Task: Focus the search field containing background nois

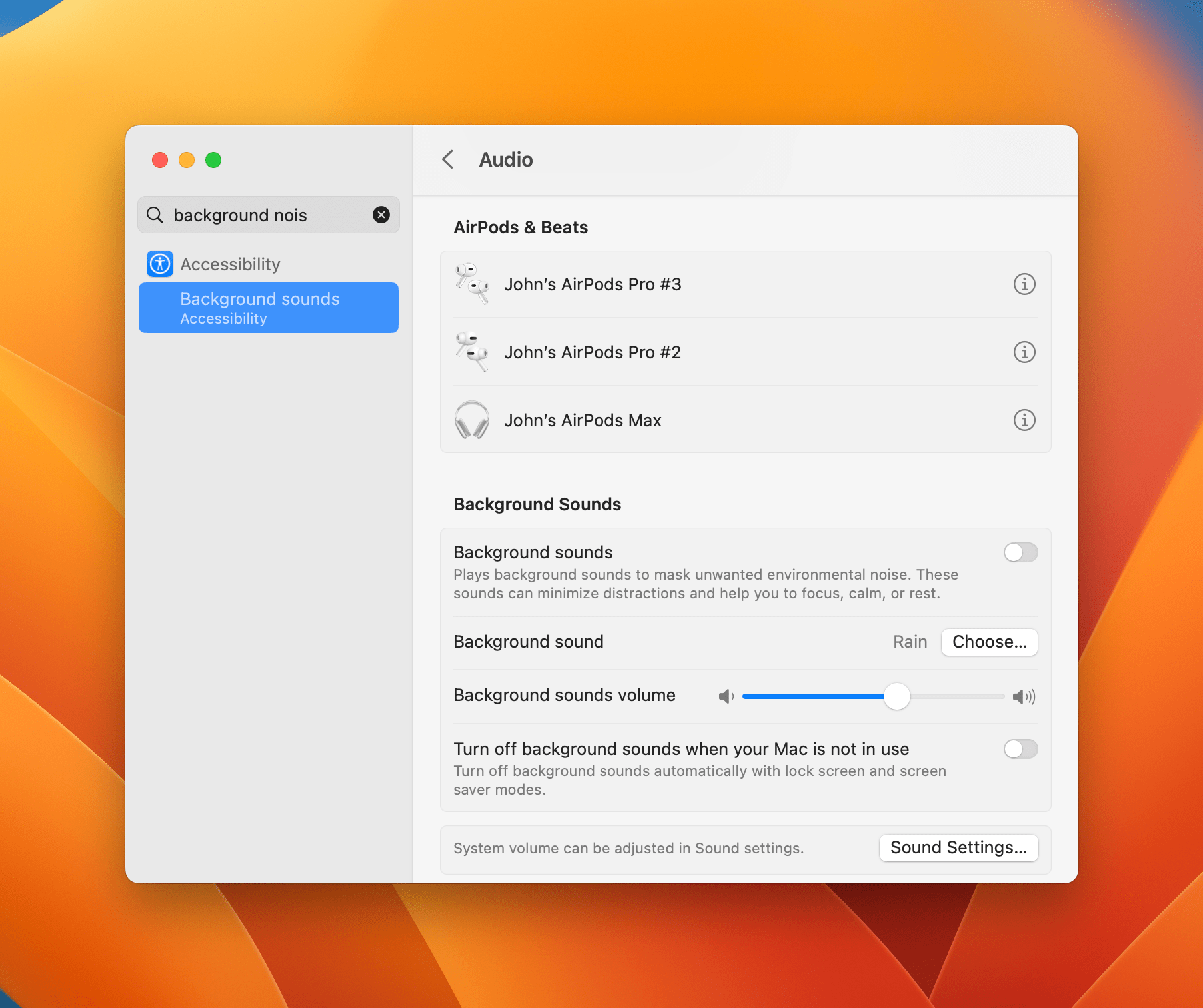Action: [269, 215]
